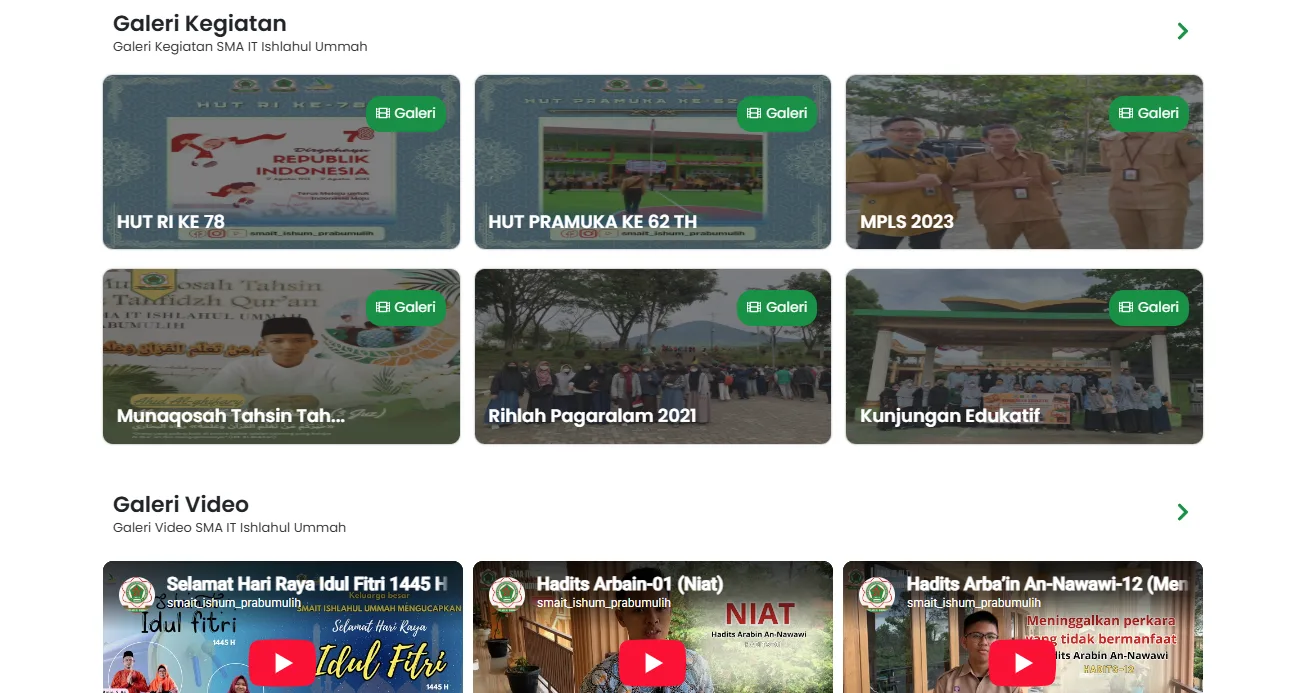
Task: Open channel avatar on Hadits Arbain-01 video
Action: [507, 592]
